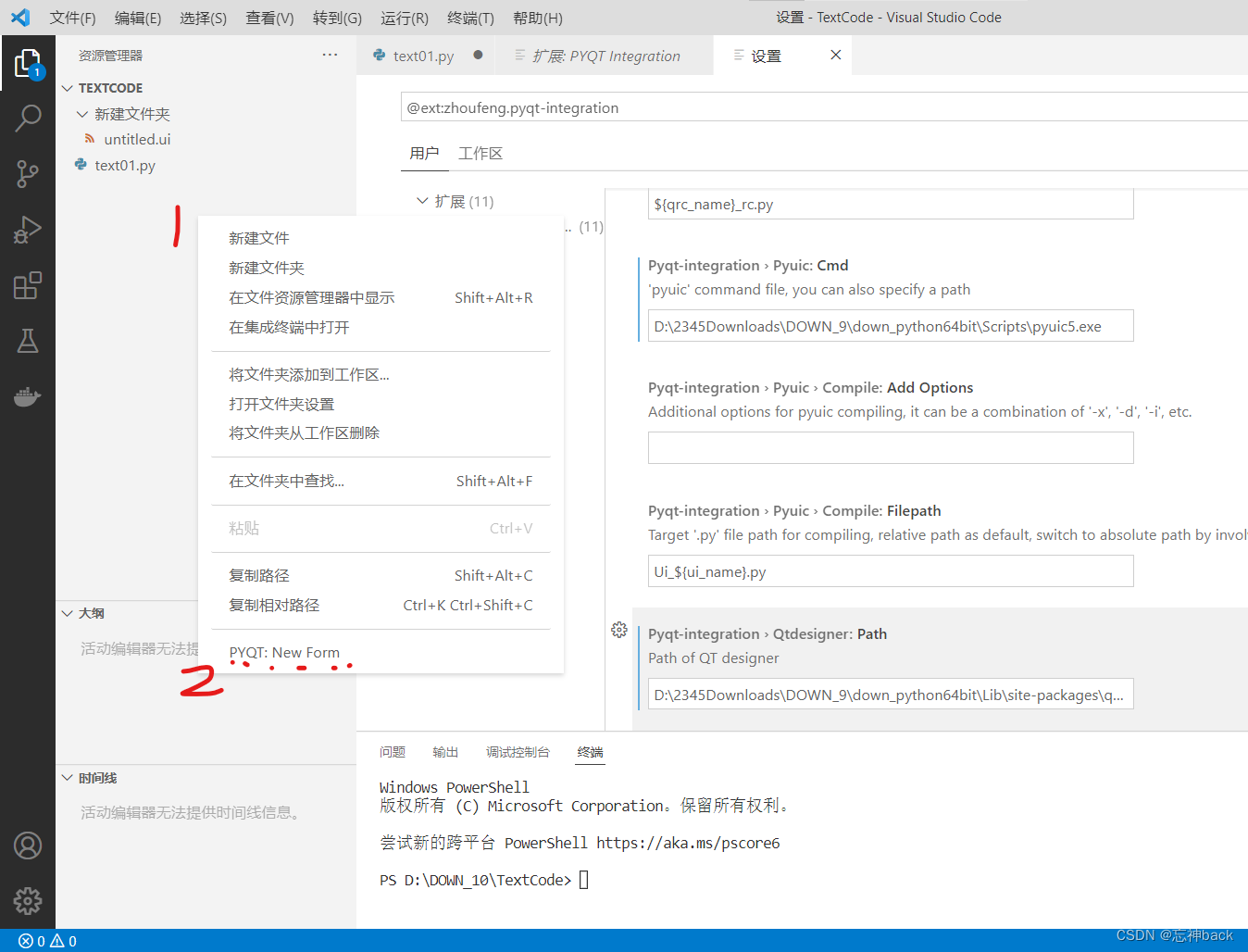
Task: Click unsaved dot on text01.py tab
Action: coord(478,56)
